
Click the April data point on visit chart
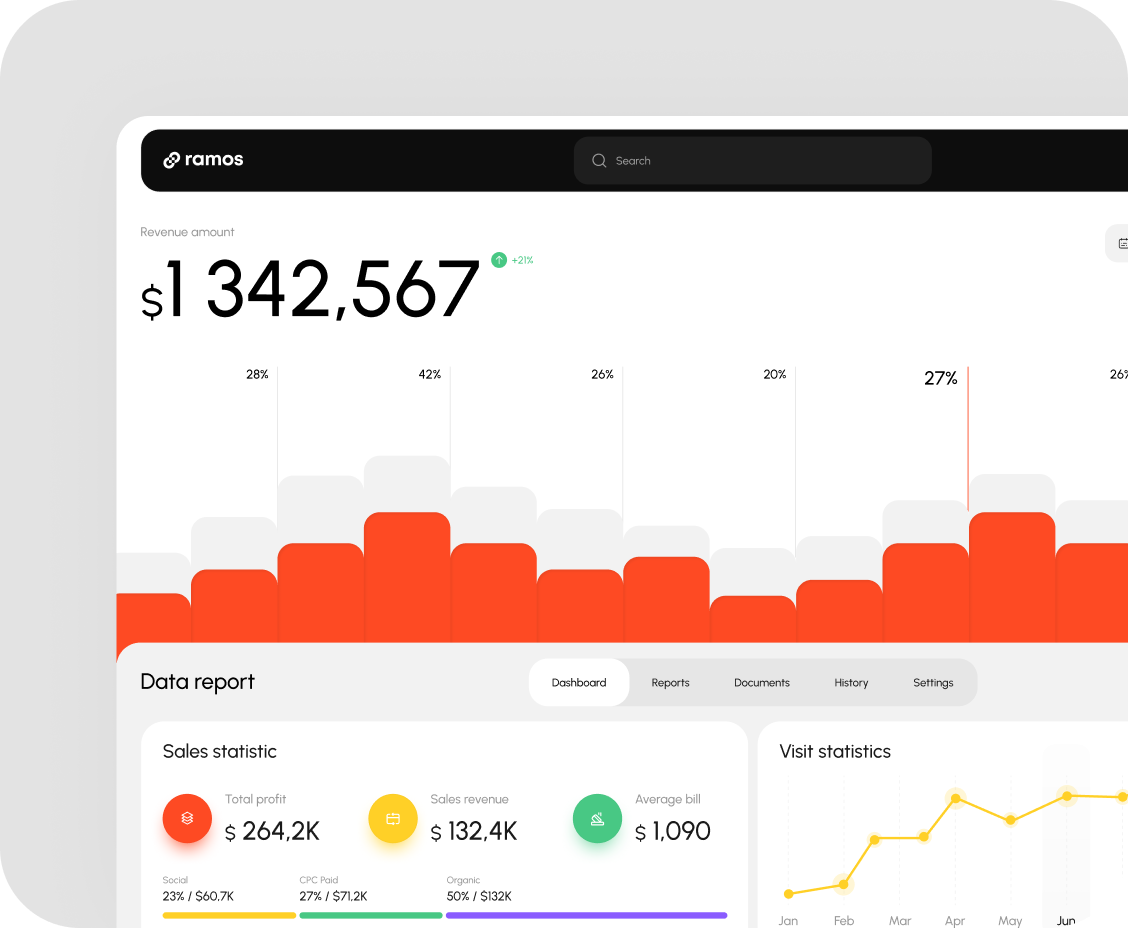956,798
